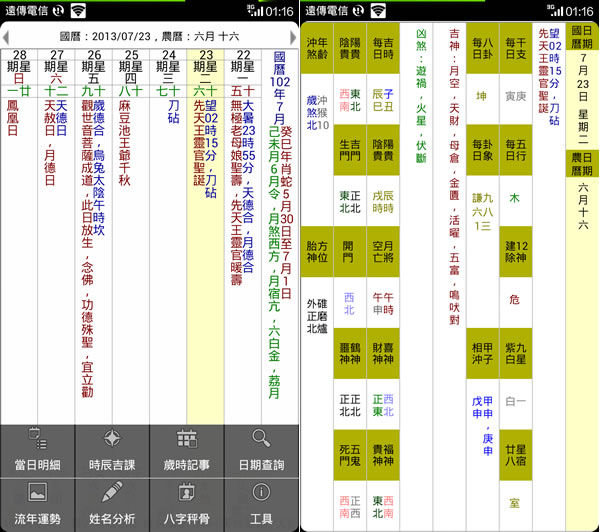This screenshot has width=600, height=532.
Task: Tap green 凶煞：遊禍，火星，伏斷 column
Action: pyautogui.click(x=421, y=96)
